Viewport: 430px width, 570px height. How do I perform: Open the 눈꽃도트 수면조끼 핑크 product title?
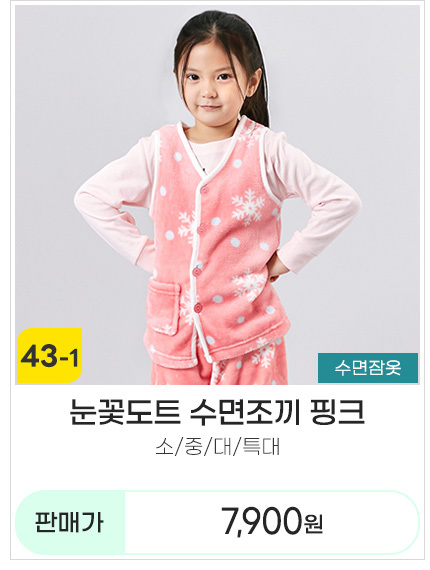(x=217, y=412)
